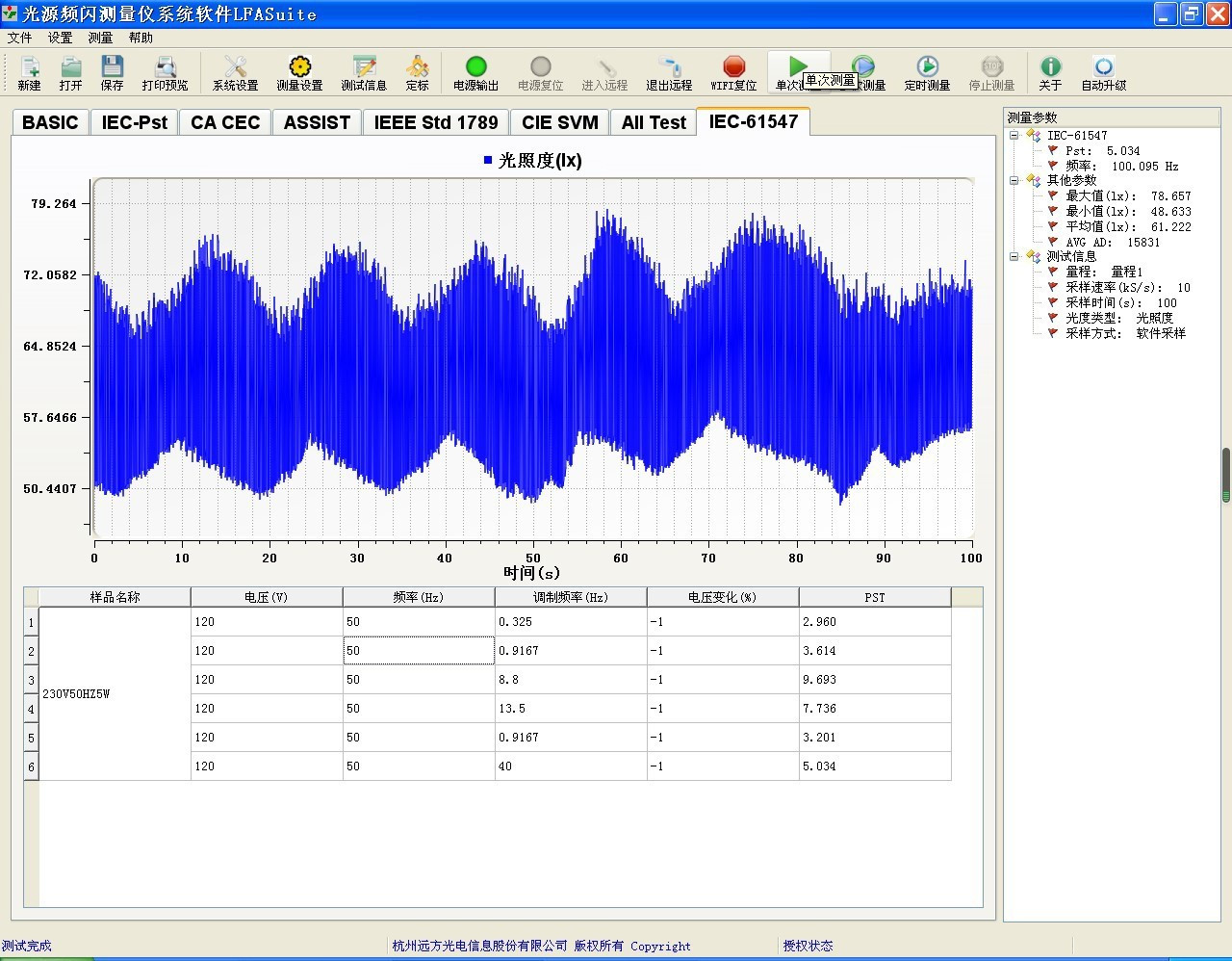Viewport: 1232px width, 961px height.
Task: Collapse the 其他参数 tree node
Action: [1014, 180]
